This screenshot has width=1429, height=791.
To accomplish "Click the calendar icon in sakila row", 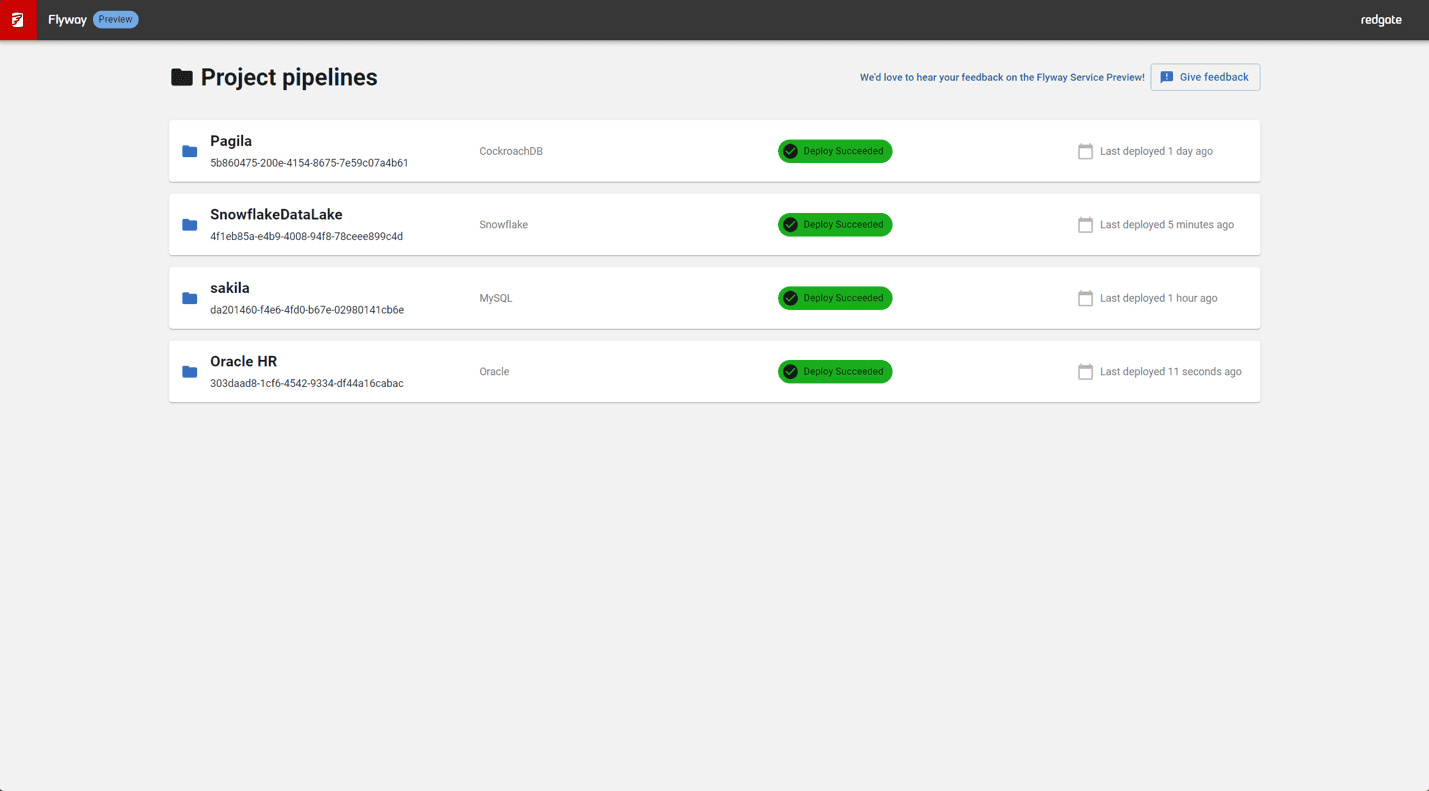I will 1085,298.
